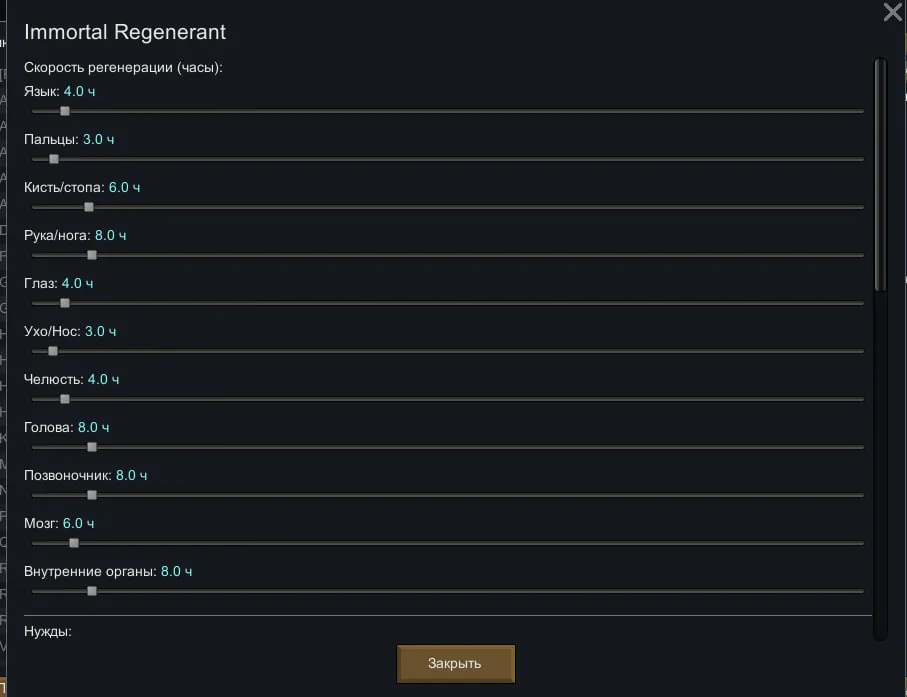Click the Язык slider handle
907x697 pixels.
[65, 111]
